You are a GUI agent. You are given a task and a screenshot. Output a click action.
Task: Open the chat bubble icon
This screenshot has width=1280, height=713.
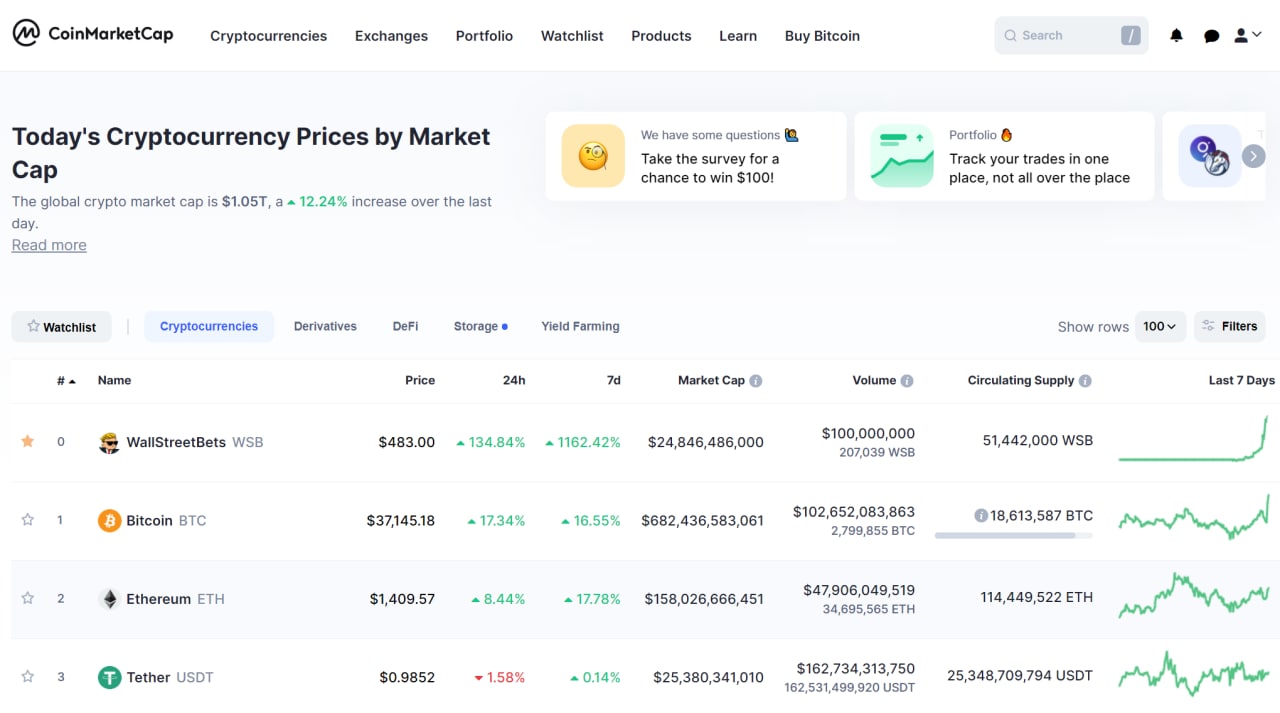[1211, 36]
